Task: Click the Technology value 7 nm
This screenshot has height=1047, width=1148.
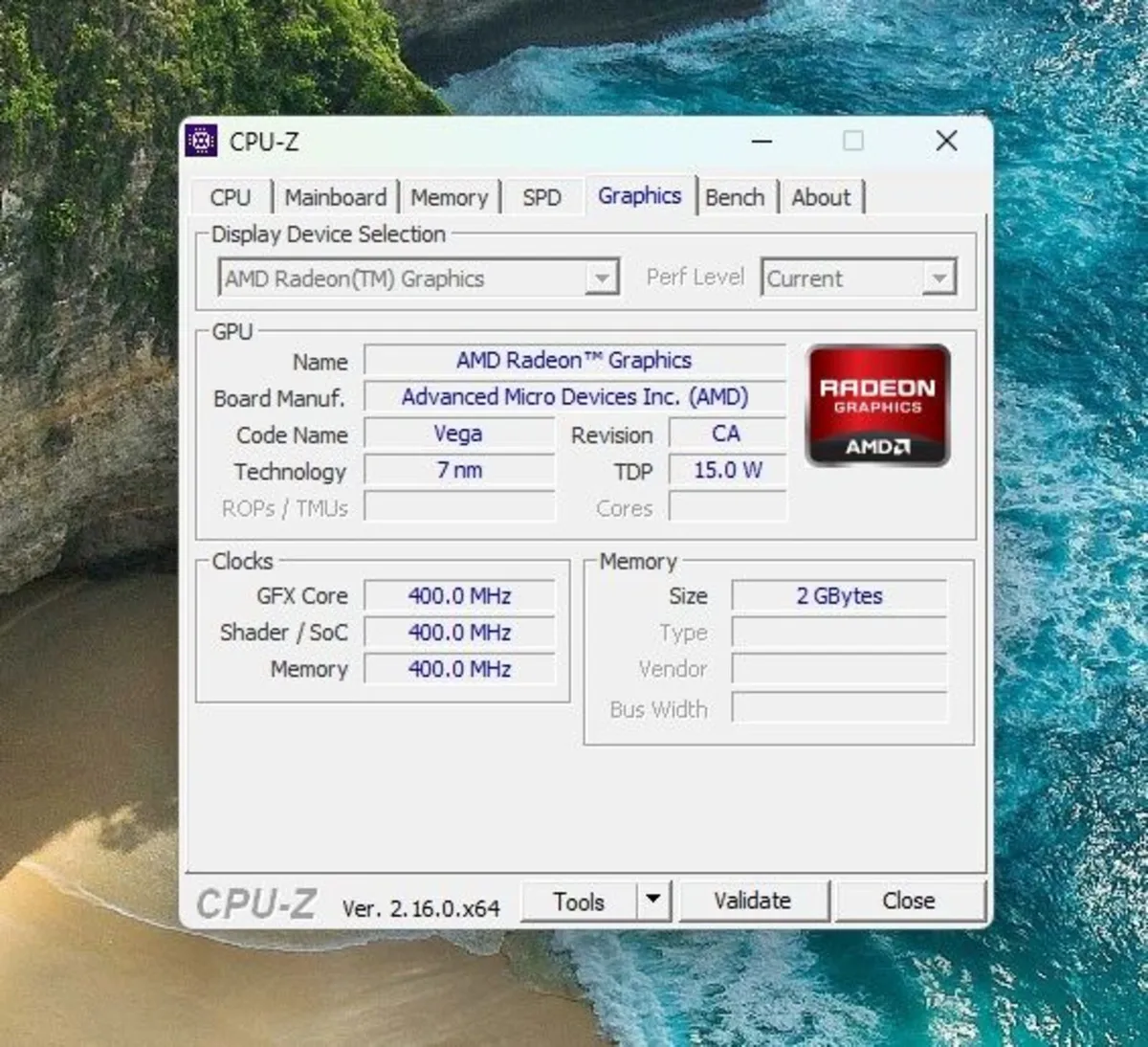Action: click(459, 470)
